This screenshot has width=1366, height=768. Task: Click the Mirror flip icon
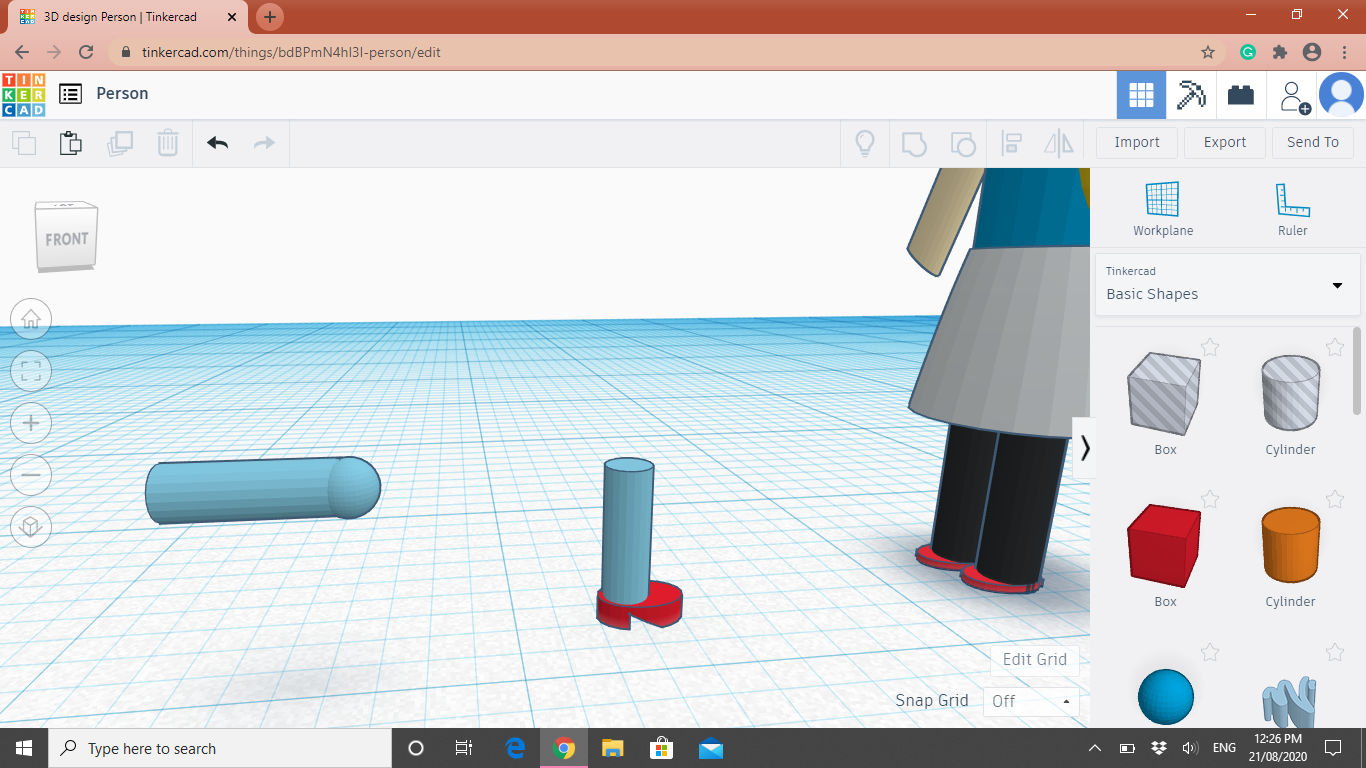(x=1059, y=143)
